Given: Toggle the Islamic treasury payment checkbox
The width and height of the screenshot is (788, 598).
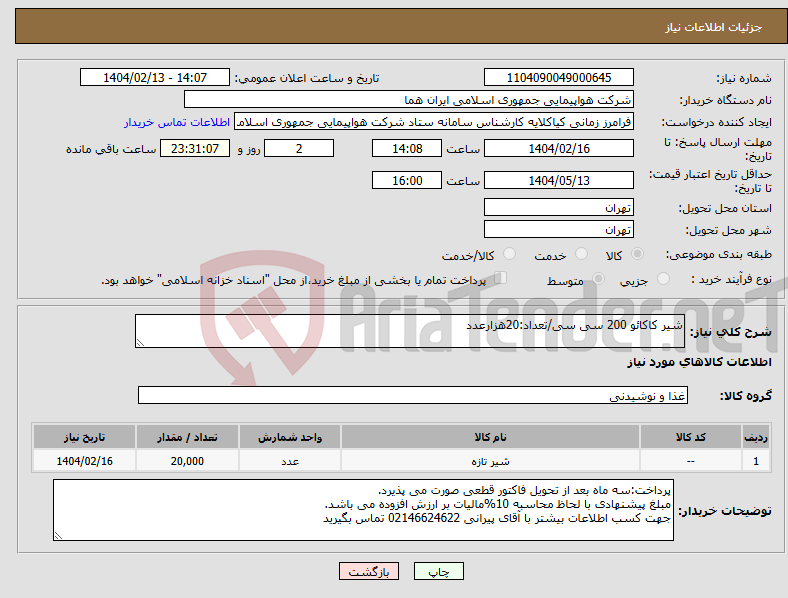Looking at the screenshot, I should coord(500,278).
